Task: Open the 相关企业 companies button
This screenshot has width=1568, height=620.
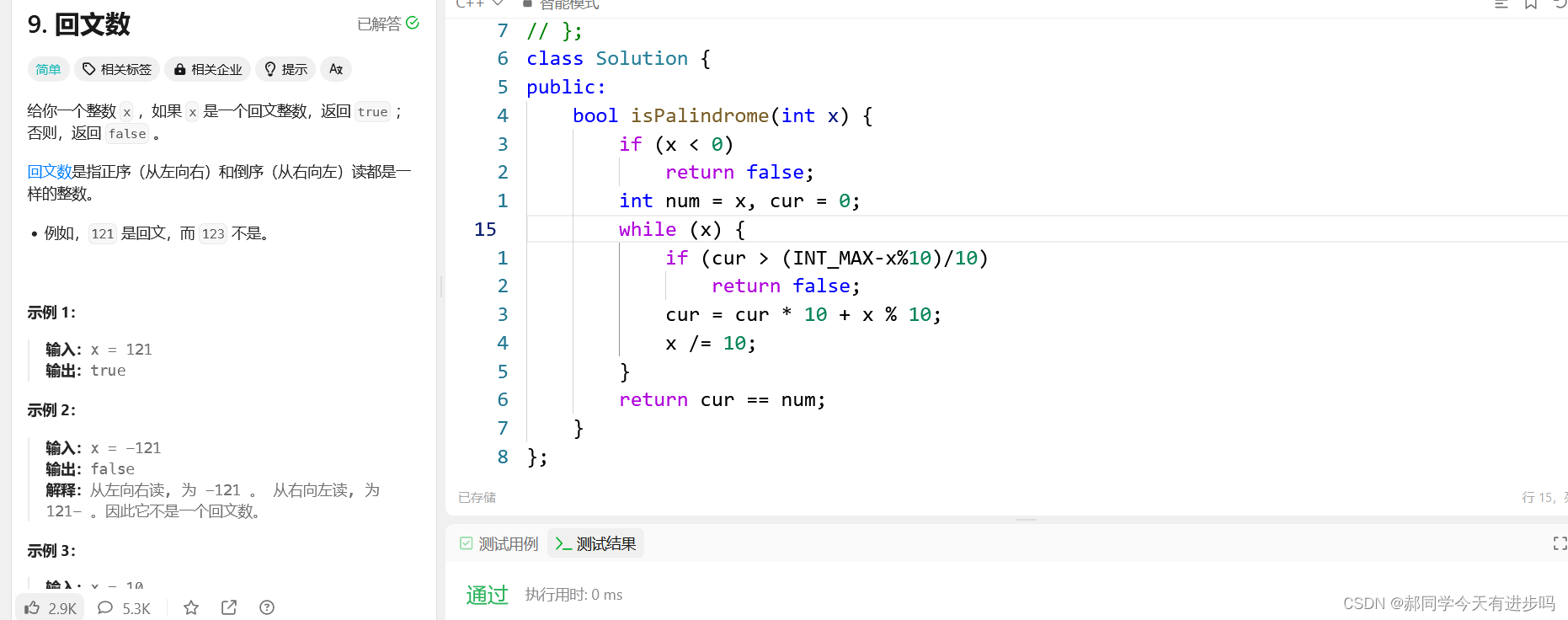Action: (x=208, y=69)
